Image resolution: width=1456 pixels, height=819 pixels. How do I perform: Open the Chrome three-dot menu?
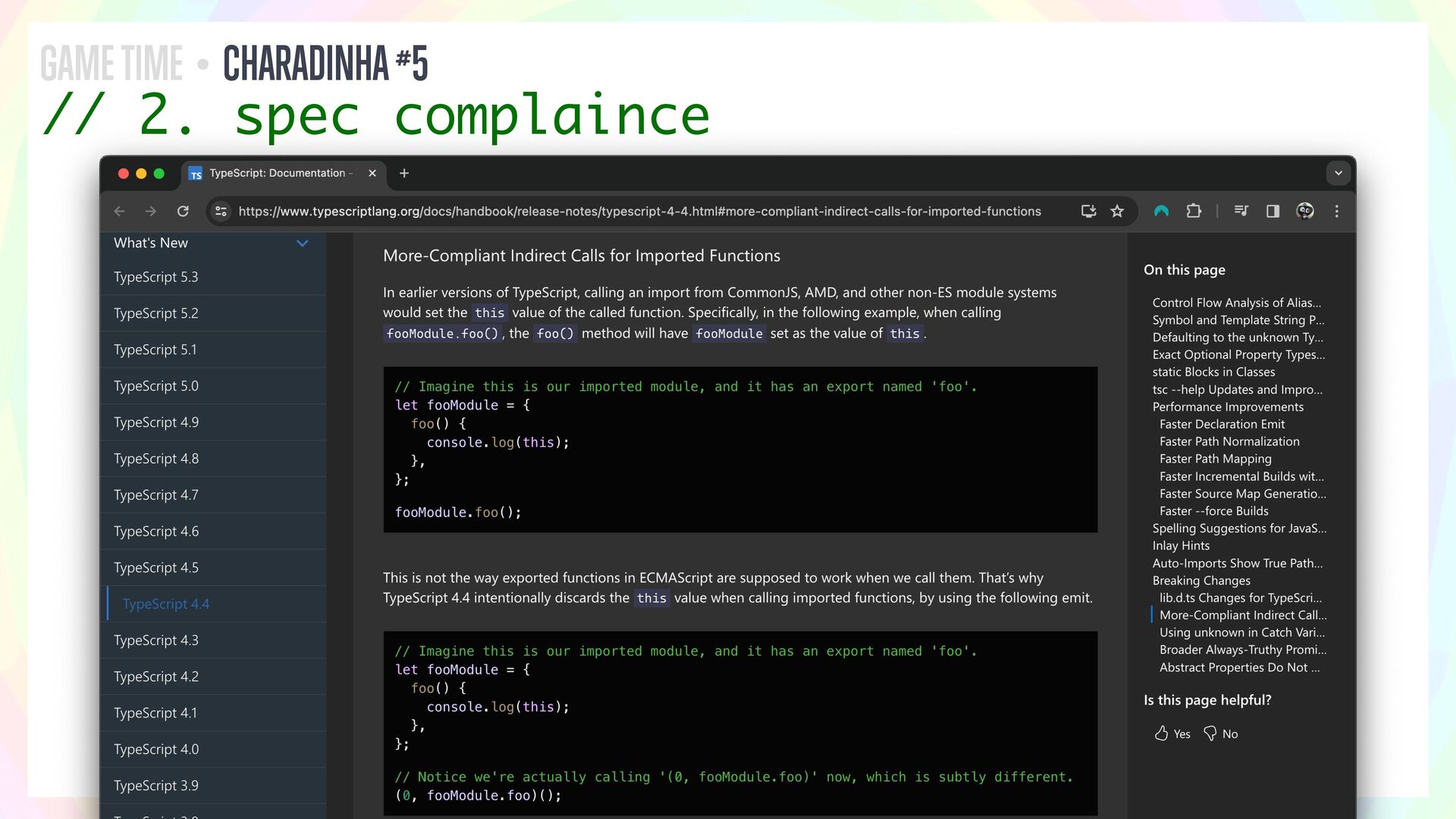click(x=1337, y=212)
